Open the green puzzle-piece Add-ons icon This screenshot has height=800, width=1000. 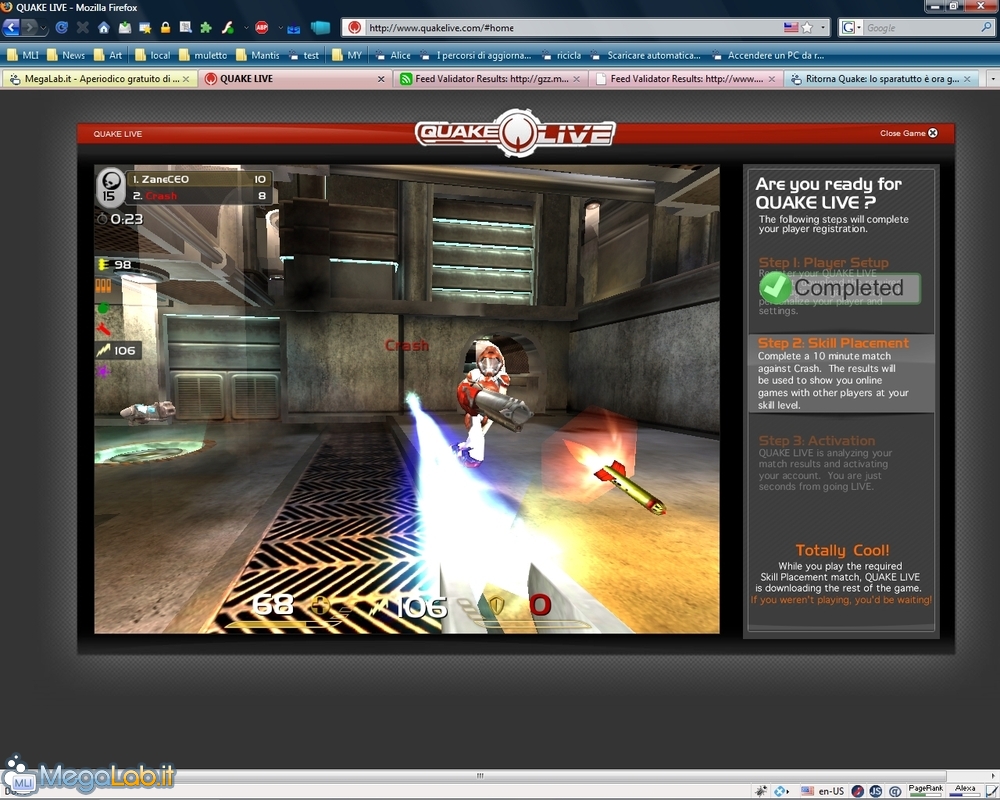206,27
